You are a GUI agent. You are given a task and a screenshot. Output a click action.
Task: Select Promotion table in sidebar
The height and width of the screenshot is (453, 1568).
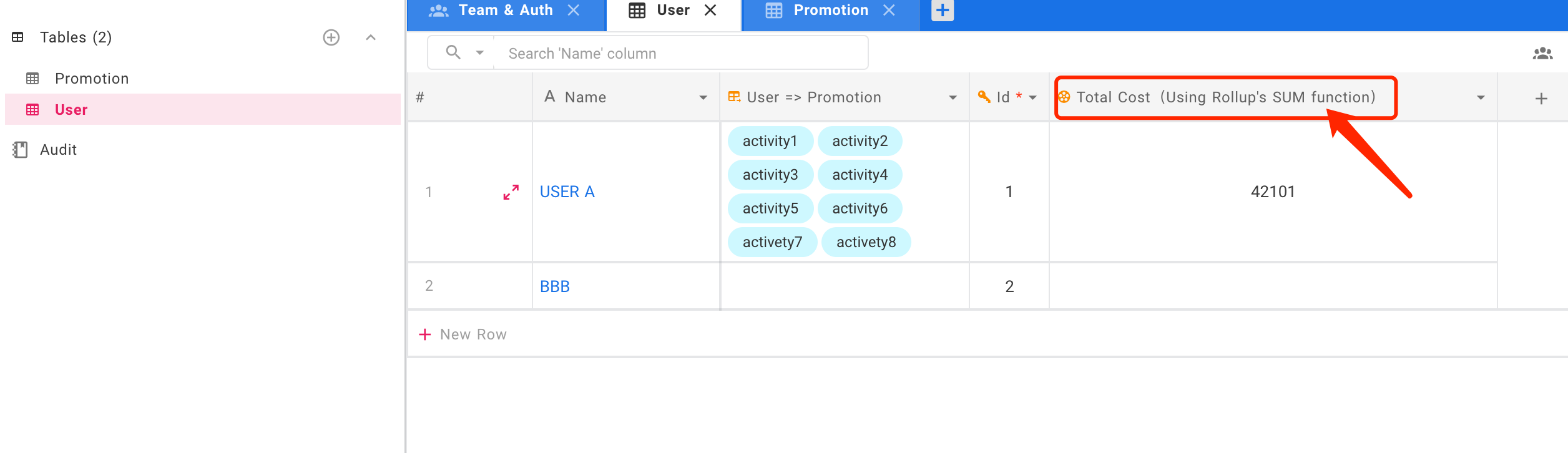click(92, 79)
